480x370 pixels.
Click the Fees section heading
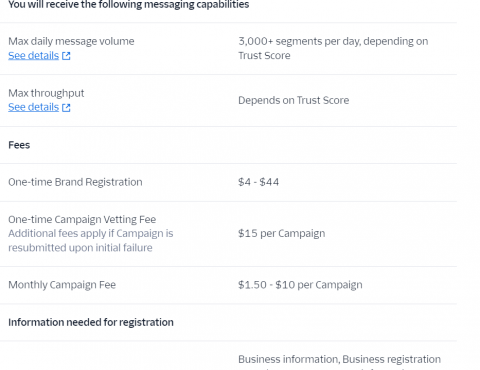pos(19,145)
